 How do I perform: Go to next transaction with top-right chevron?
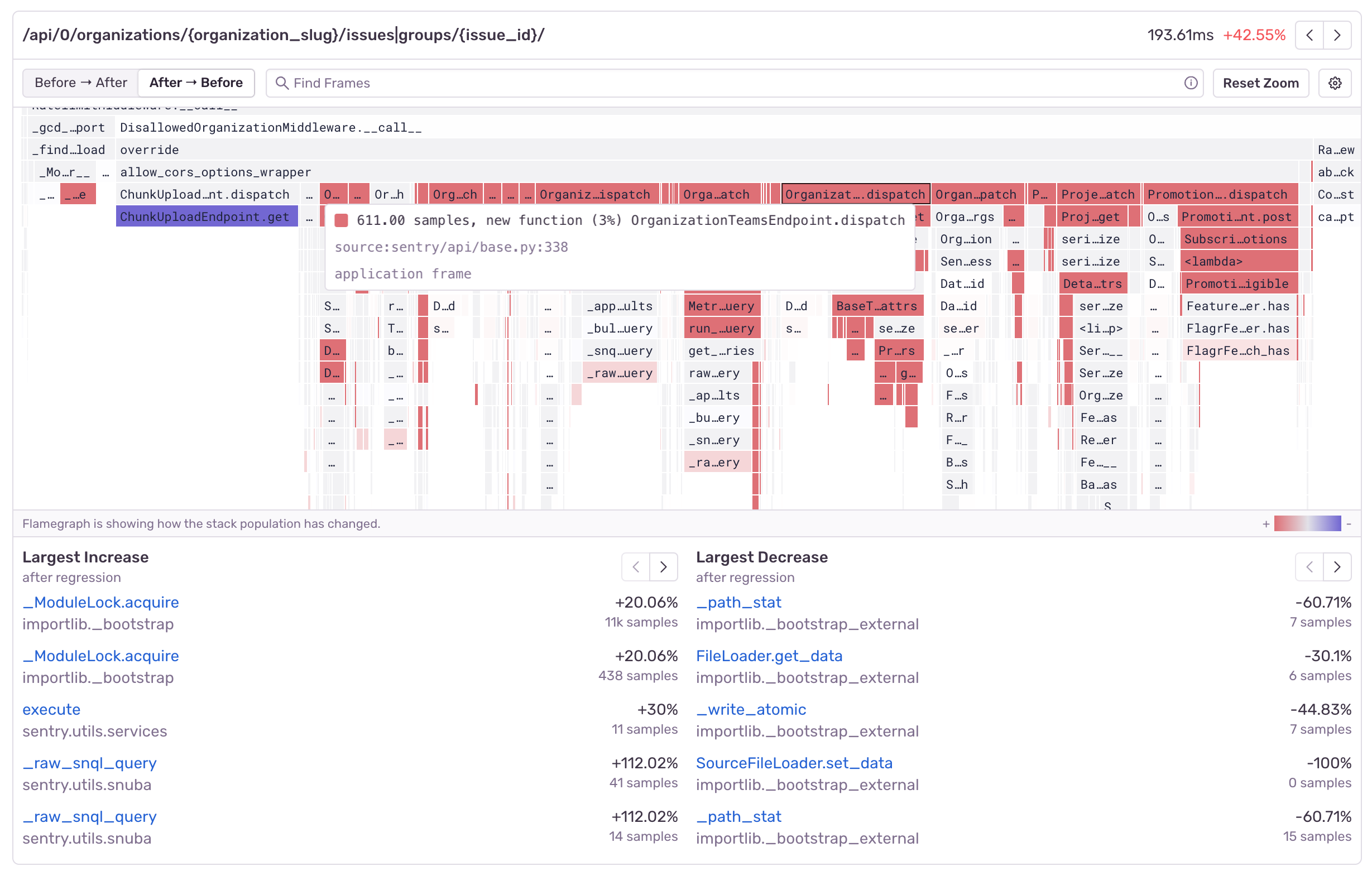coord(1337,35)
